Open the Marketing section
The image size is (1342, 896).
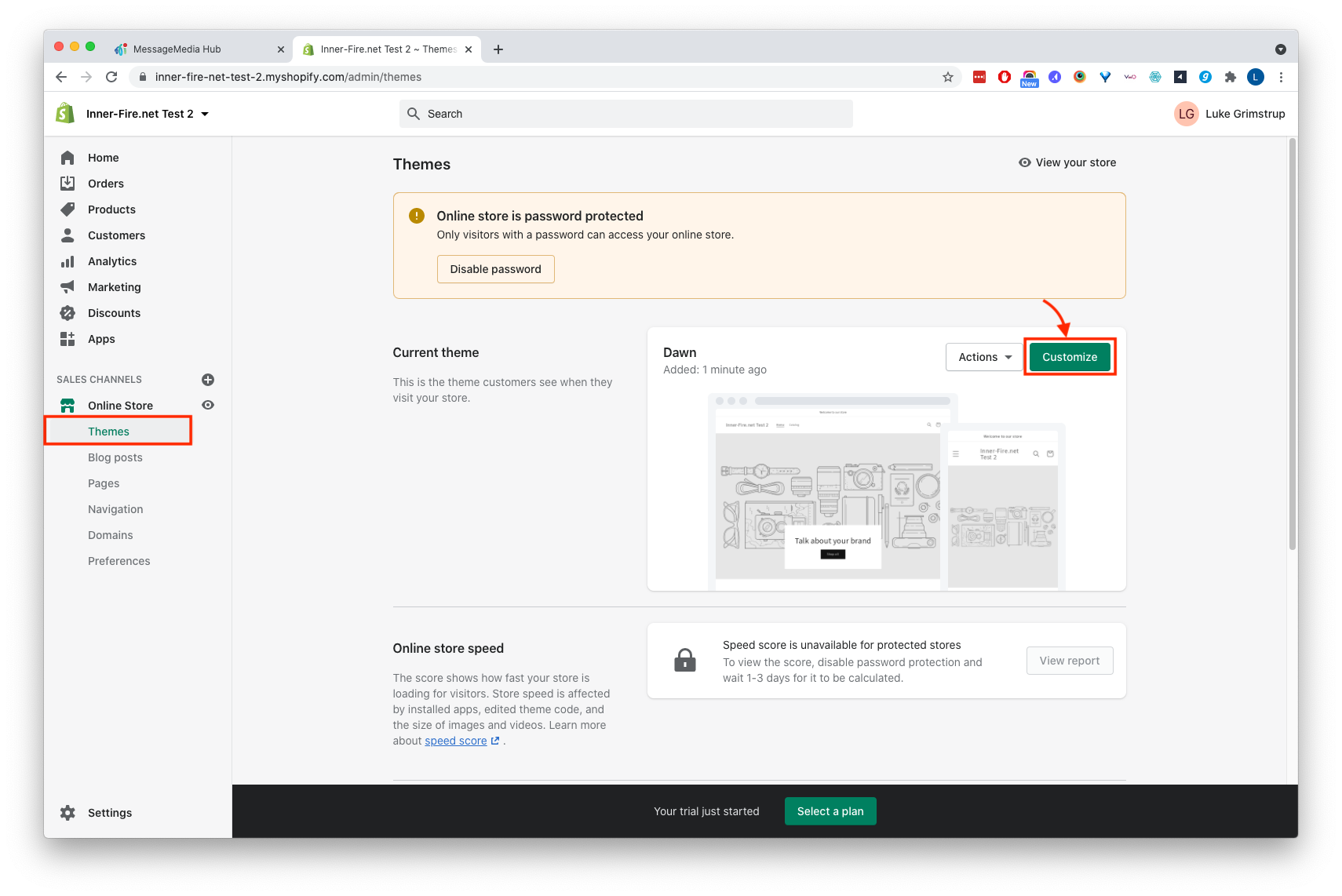[x=114, y=286]
